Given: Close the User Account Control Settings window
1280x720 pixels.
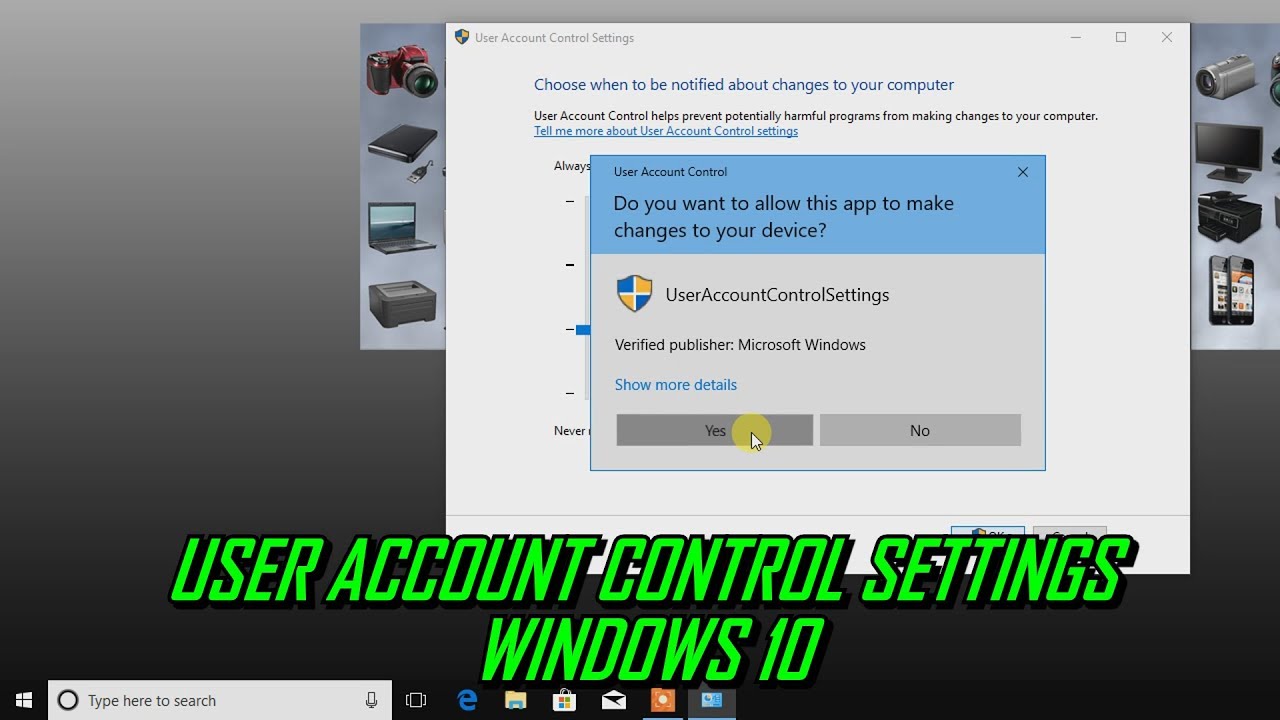Looking at the screenshot, I should coord(1166,37).
